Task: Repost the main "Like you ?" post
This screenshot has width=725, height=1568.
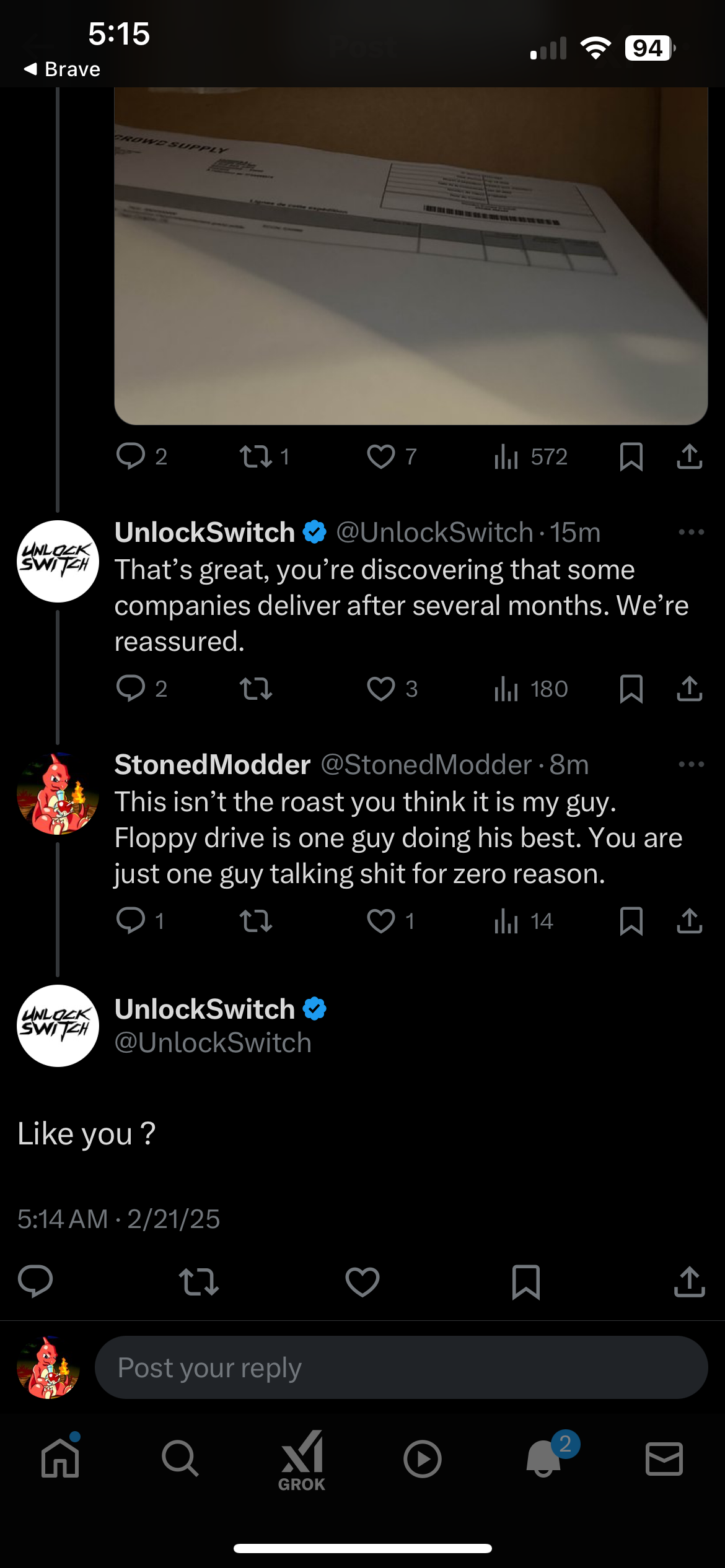Action: click(198, 1282)
